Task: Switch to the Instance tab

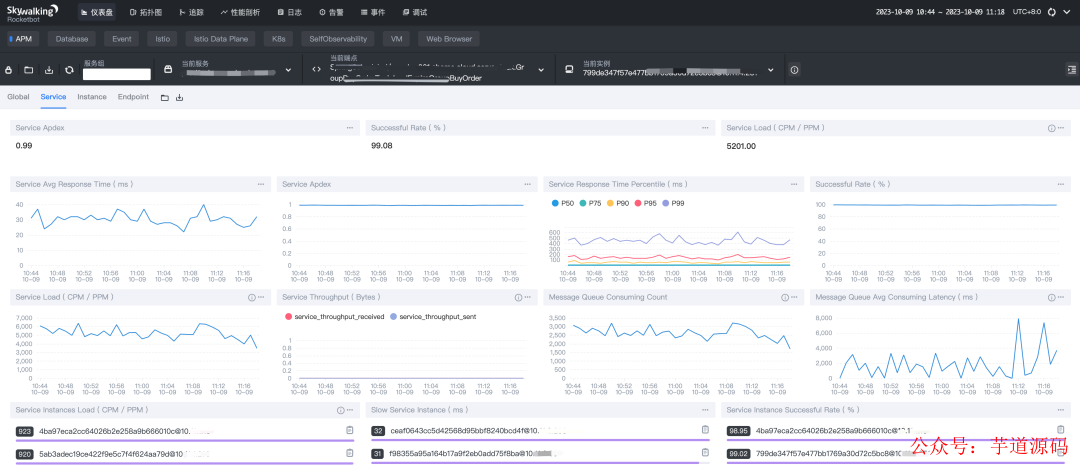Action: pos(92,97)
